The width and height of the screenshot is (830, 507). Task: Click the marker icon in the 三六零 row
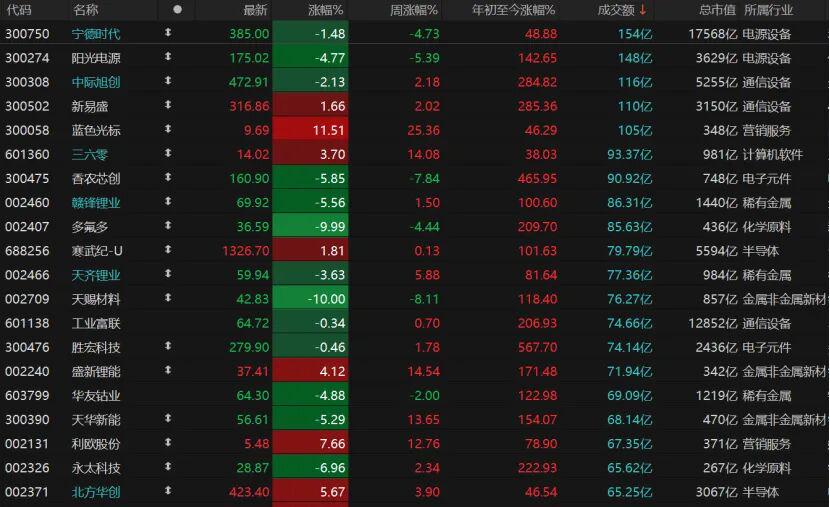[x=167, y=154]
